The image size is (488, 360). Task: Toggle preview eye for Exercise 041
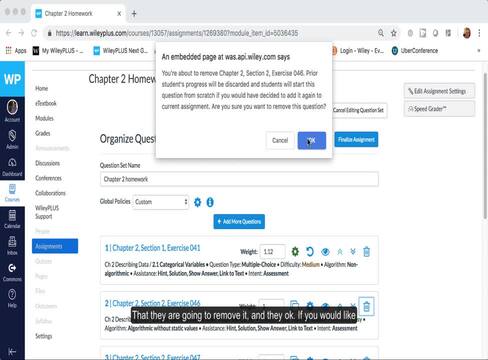click(x=325, y=252)
